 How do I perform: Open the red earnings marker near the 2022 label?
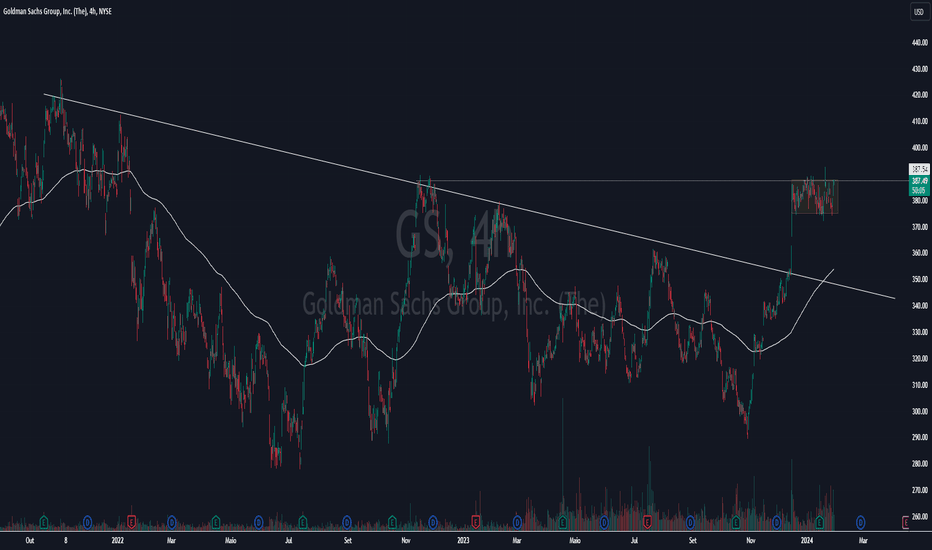[x=131, y=521]
